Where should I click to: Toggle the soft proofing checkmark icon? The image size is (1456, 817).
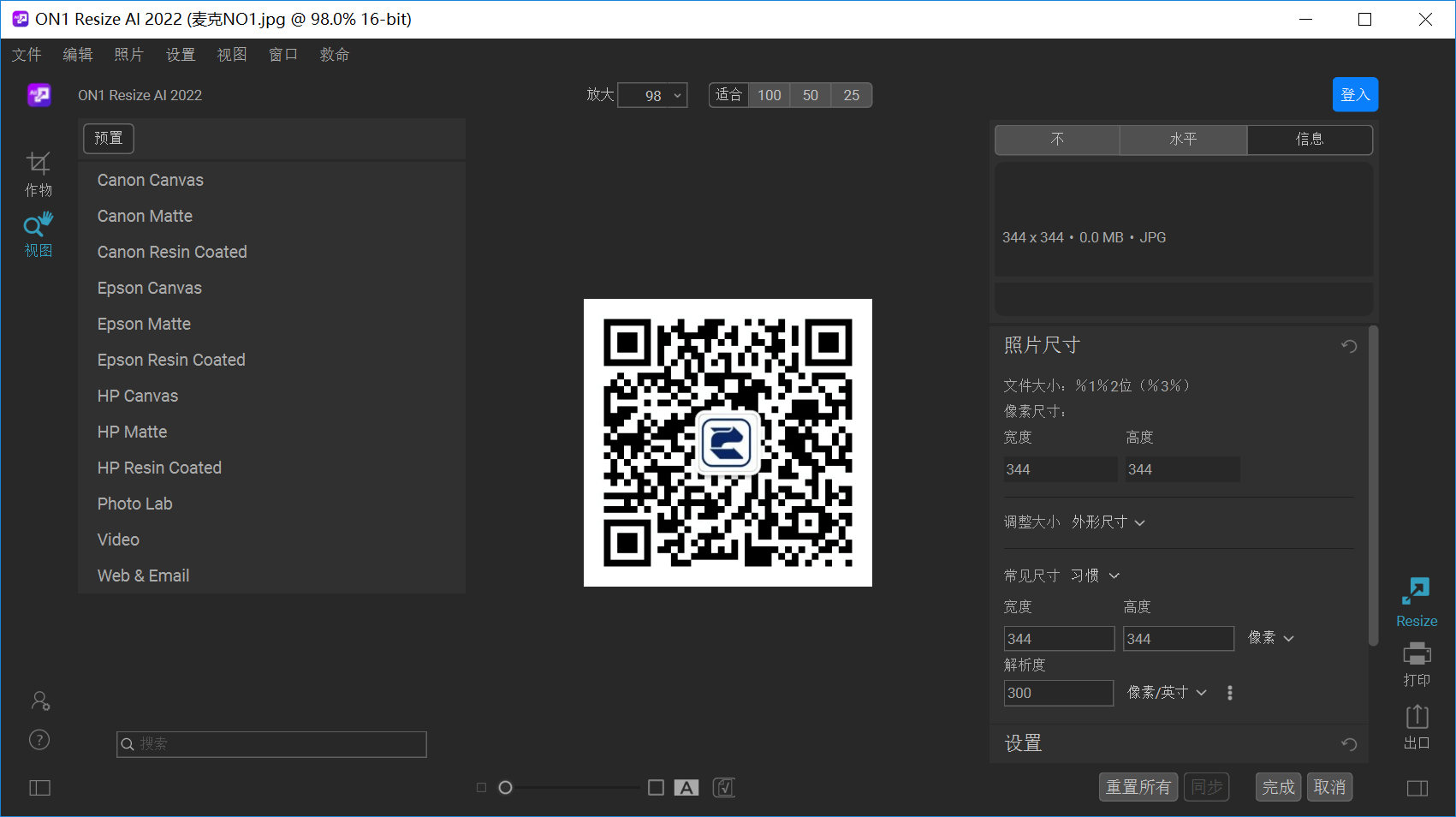coord(724,788)
